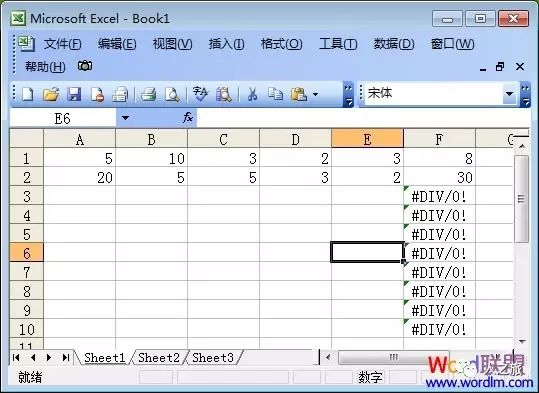Switch to the Sheet2 tab
The width and height of the screenshot is (539, 393).
[x=159, y=358]
